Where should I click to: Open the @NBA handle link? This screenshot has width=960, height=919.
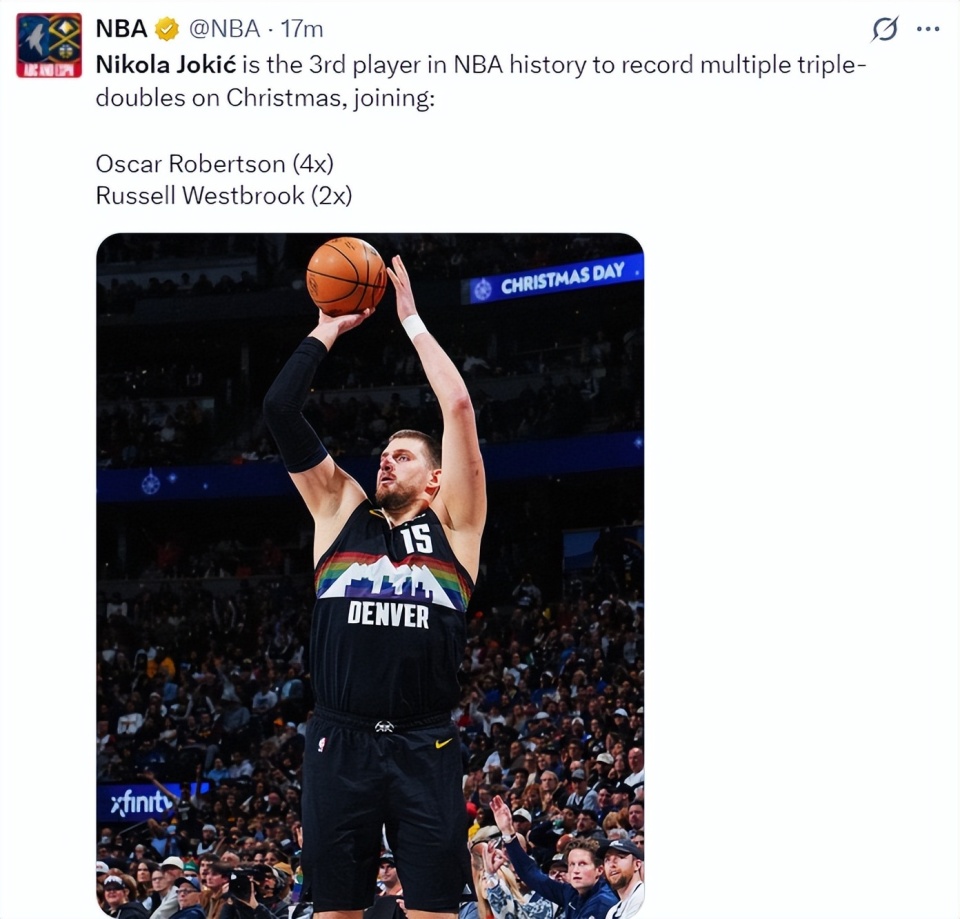(x=224, y=29)
